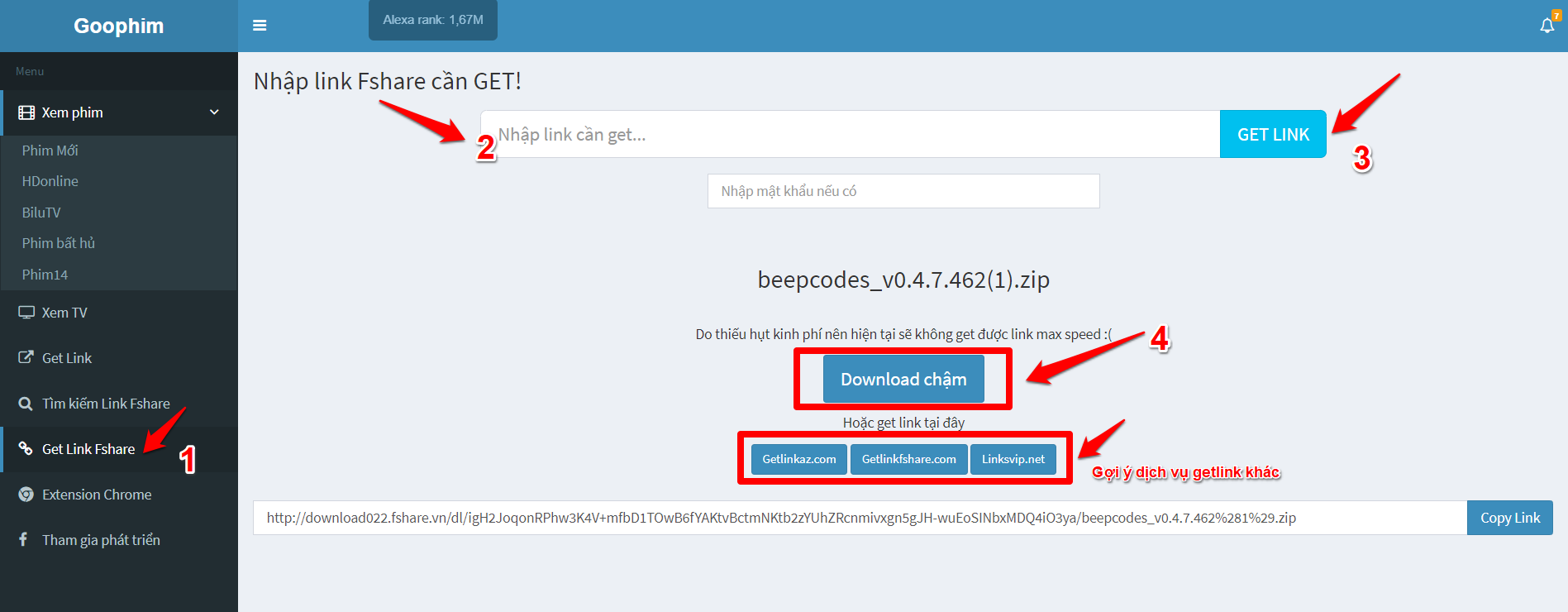Screen dimensions: 1568x612
Task: Click the Hoặc get link tại đây text
Action: pos(903,423)
